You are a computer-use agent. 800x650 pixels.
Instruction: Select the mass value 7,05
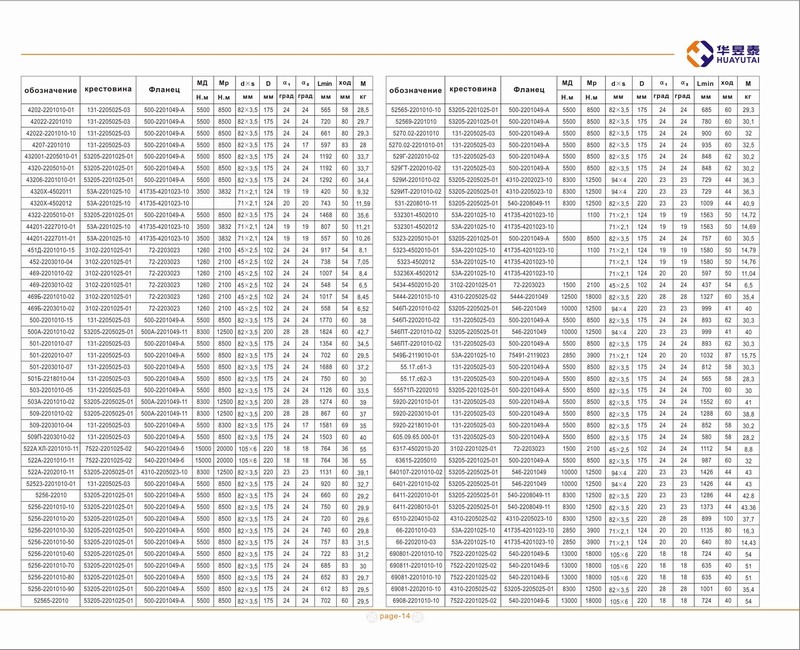click(363, 262)
